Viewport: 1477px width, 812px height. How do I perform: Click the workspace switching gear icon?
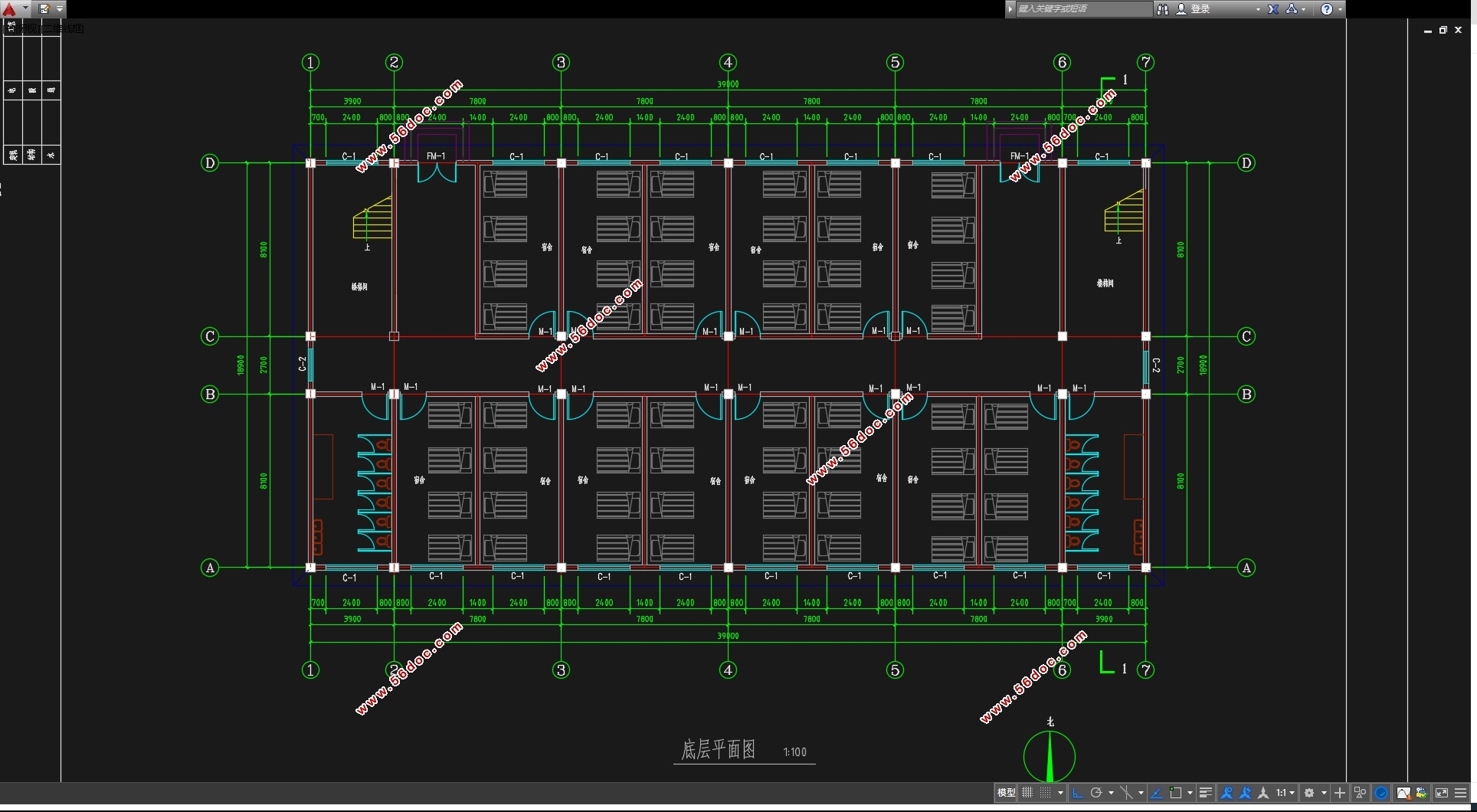pyautogui.click(x=1309, y=793)
